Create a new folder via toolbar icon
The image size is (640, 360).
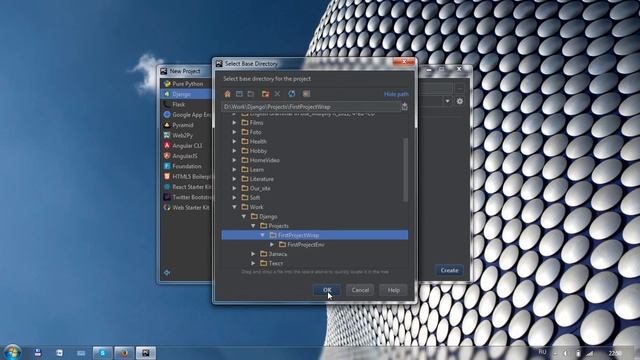(265, 94)
